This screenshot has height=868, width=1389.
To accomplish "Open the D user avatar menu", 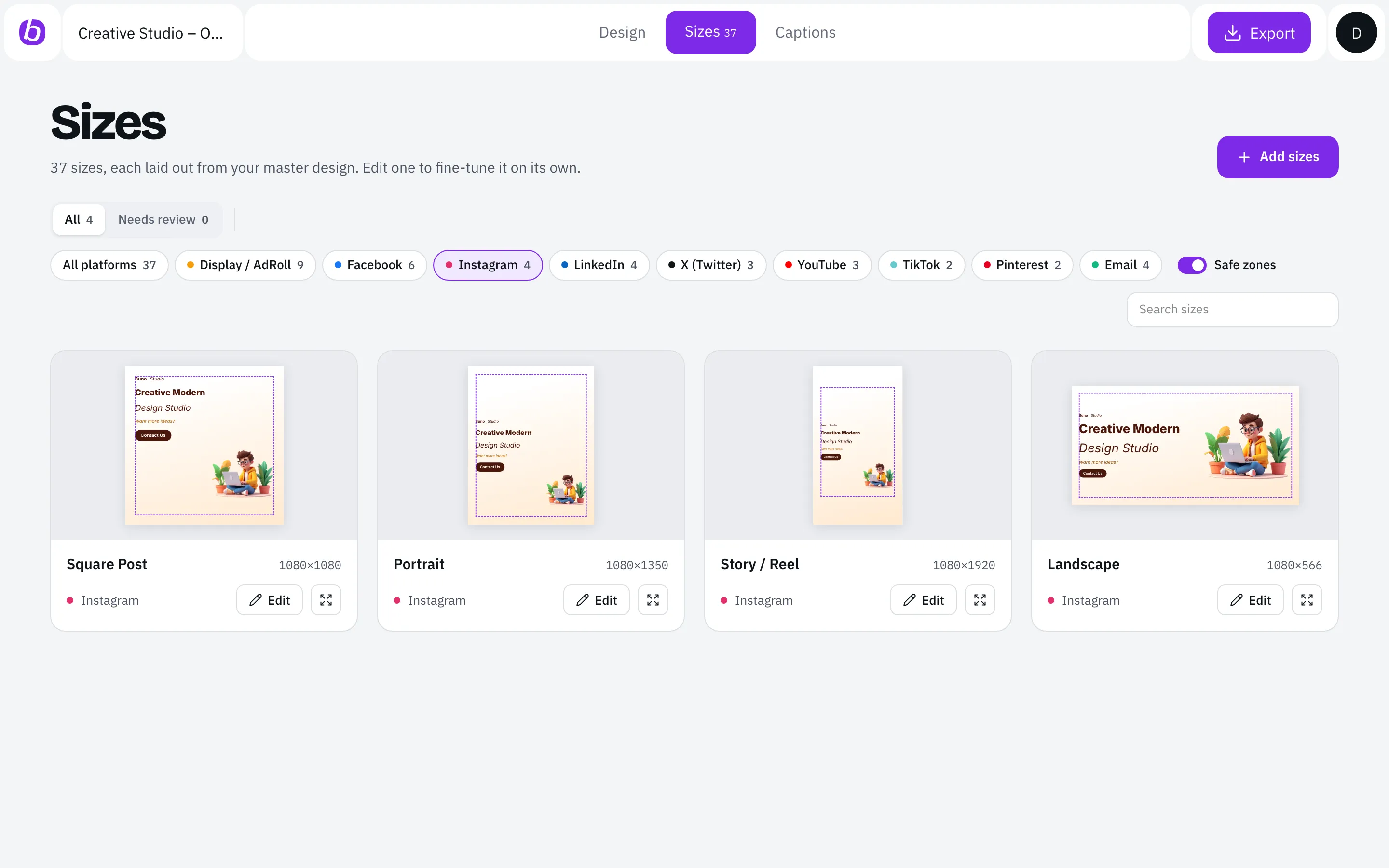I will click(x=1356, y=32).
